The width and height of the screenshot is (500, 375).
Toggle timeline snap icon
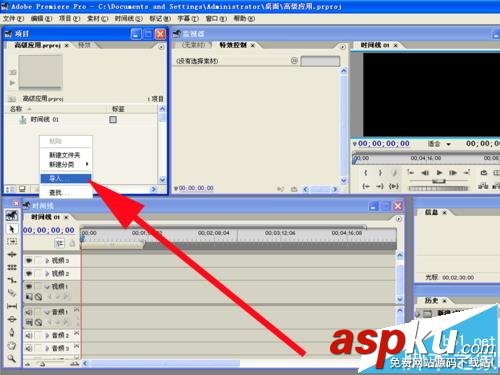(59, 244)
